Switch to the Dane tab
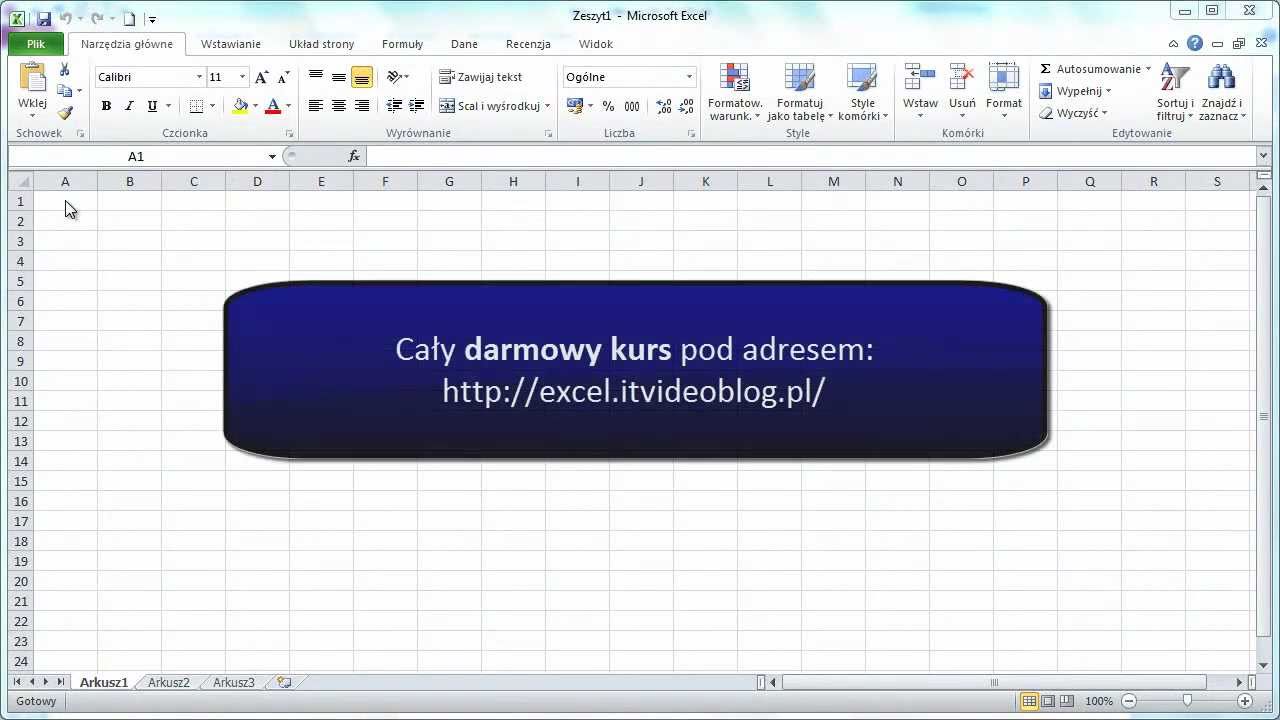1280x720 pixels. pyautogui.click(x=464, y=44)
